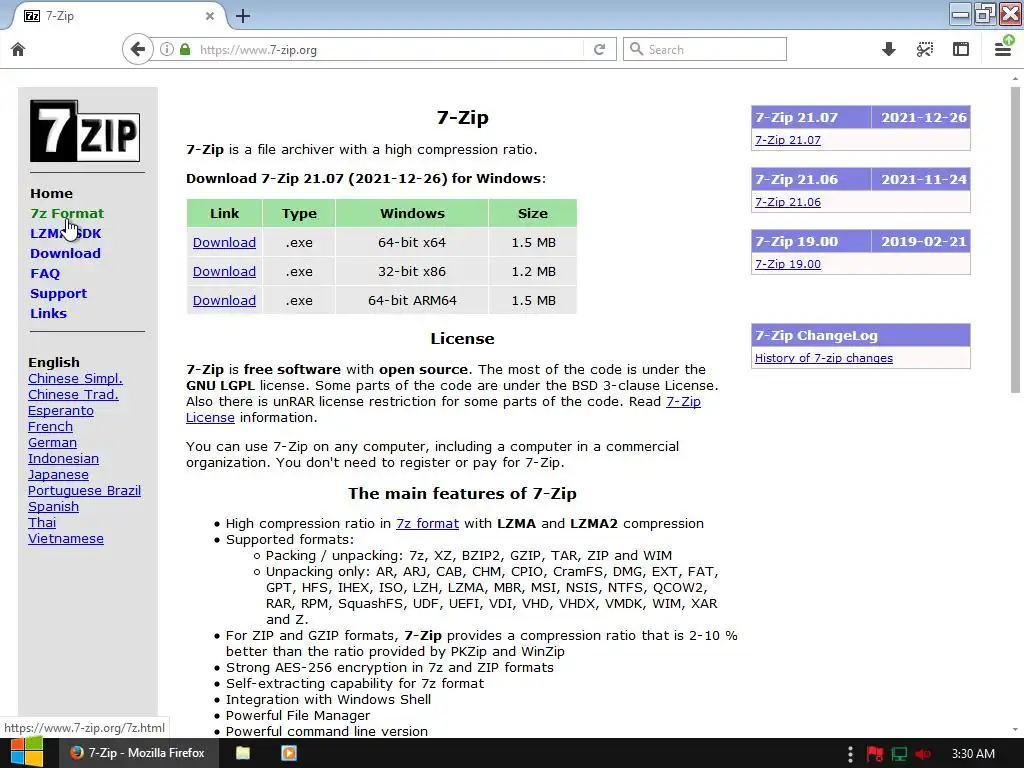The width and height of the screenshot is (1024, 768).
Task: Open the File Explorer taskbar icon
Action: click(243, 753)
